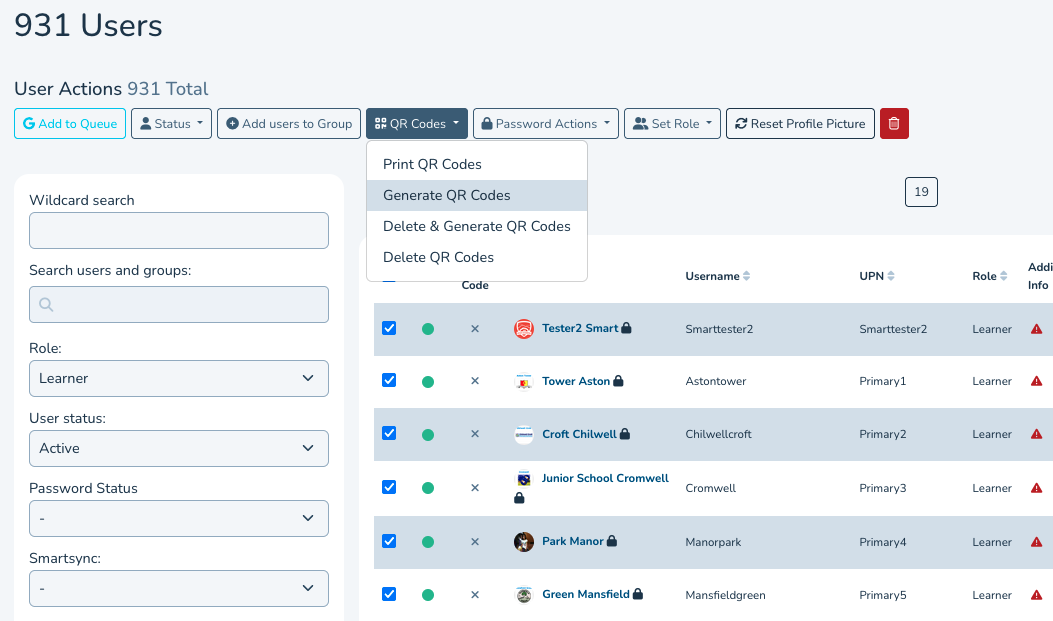1053x621 pixels.
Task: Sort the UPN column
Action: [891, 276]
